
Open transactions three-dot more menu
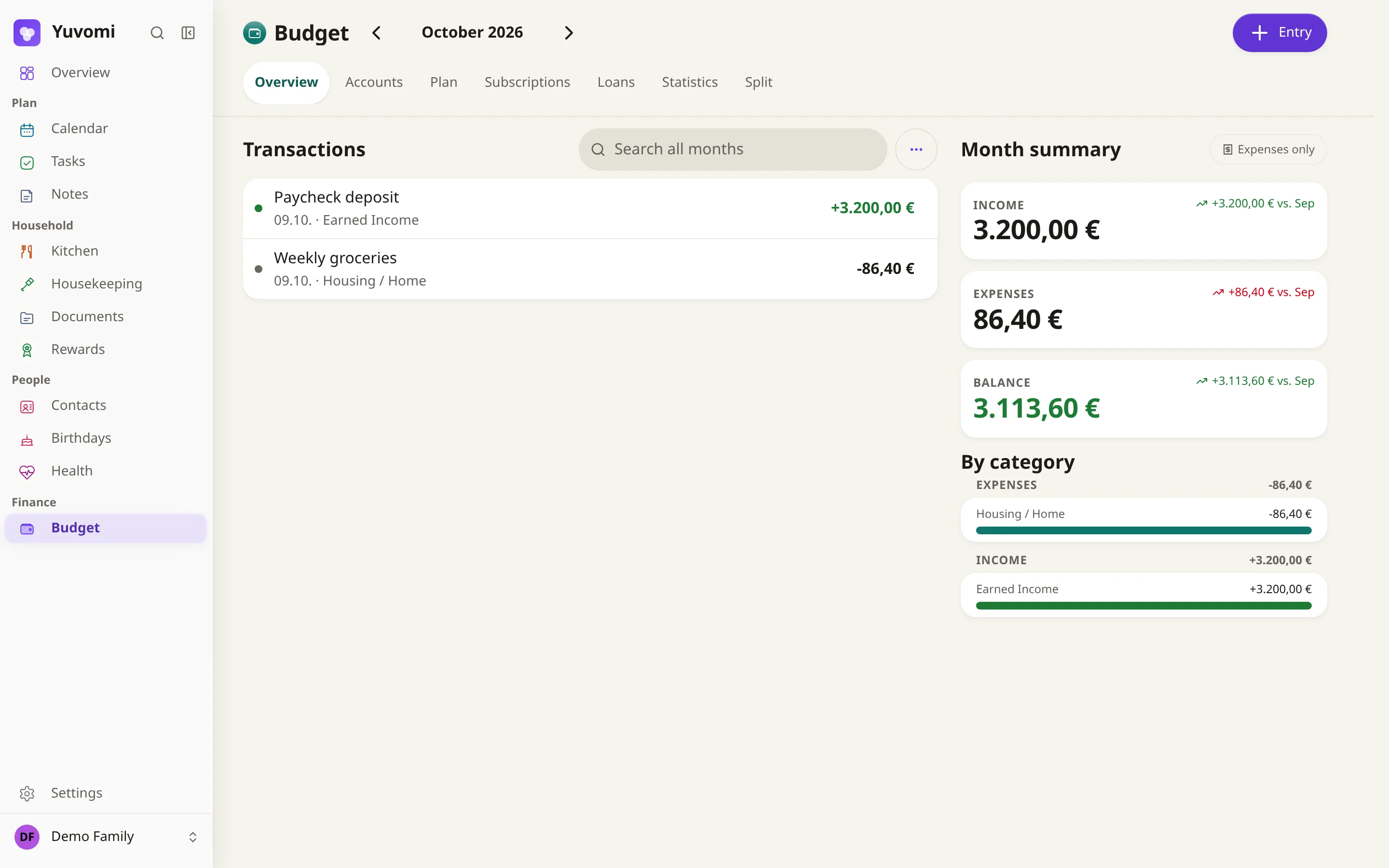point(916,149)
